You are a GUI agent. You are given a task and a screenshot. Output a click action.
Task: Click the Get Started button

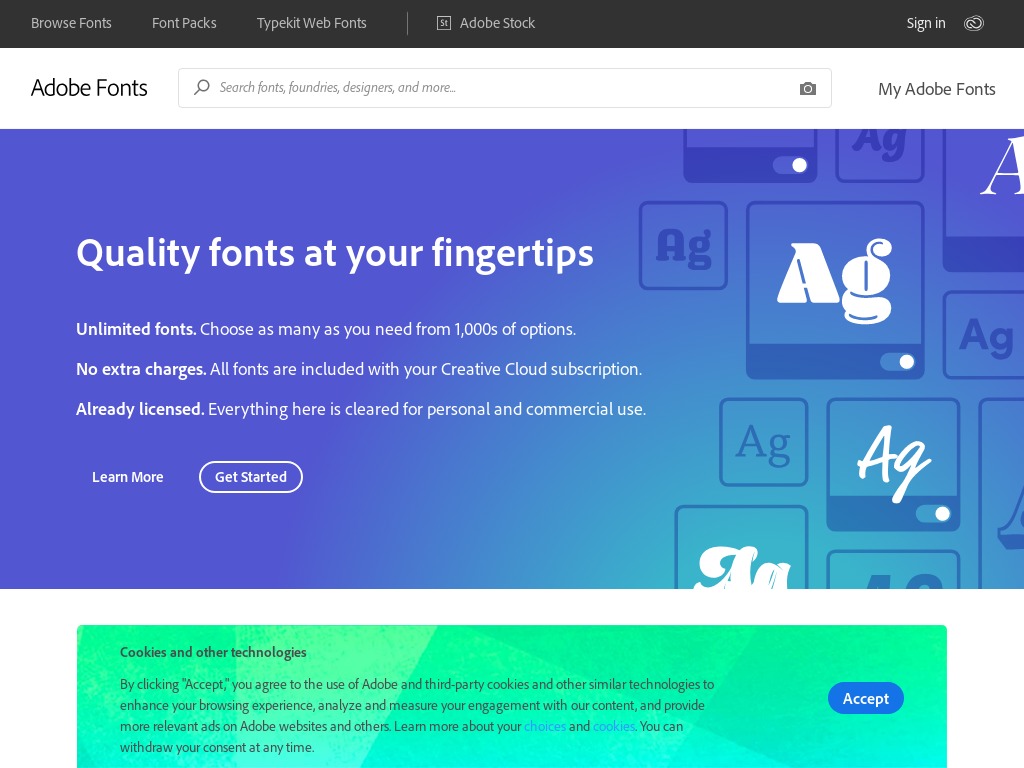coord(251,477)
